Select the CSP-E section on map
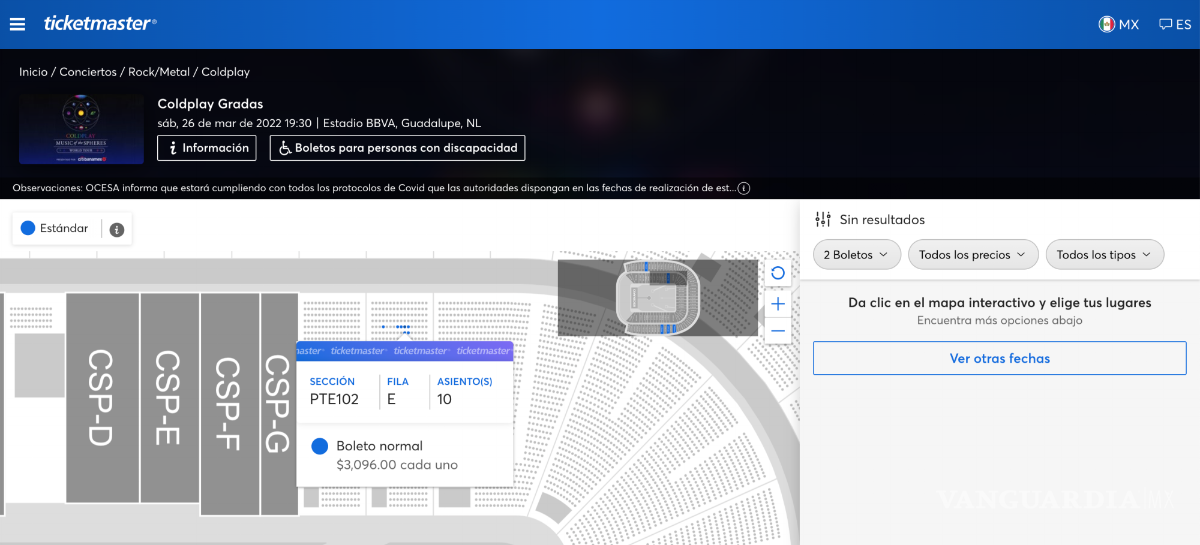Image resolution: width=1200 pixels, height=545 pixels. [x=169, y=397]
